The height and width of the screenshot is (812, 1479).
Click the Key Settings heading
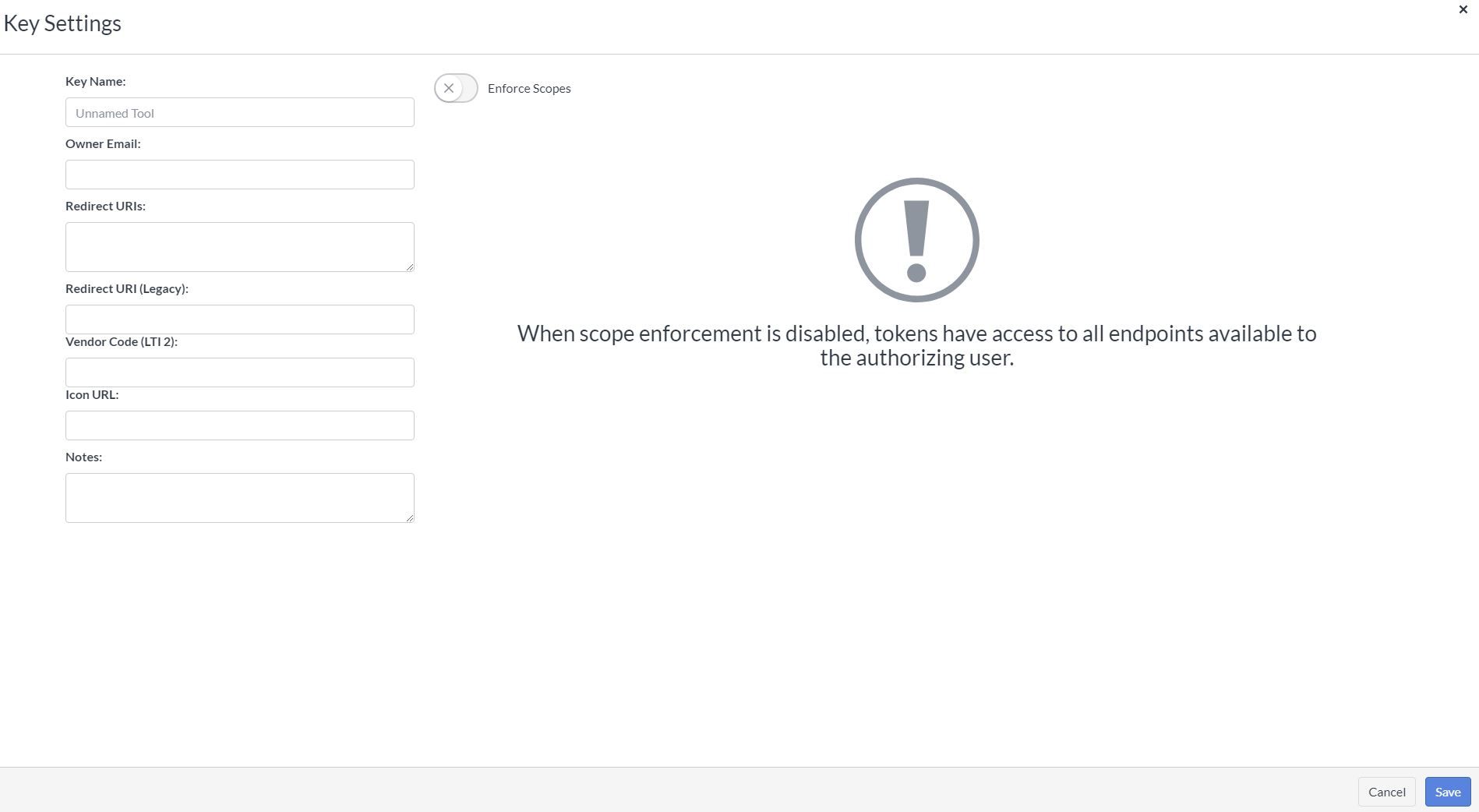click(x=62, y=23)
